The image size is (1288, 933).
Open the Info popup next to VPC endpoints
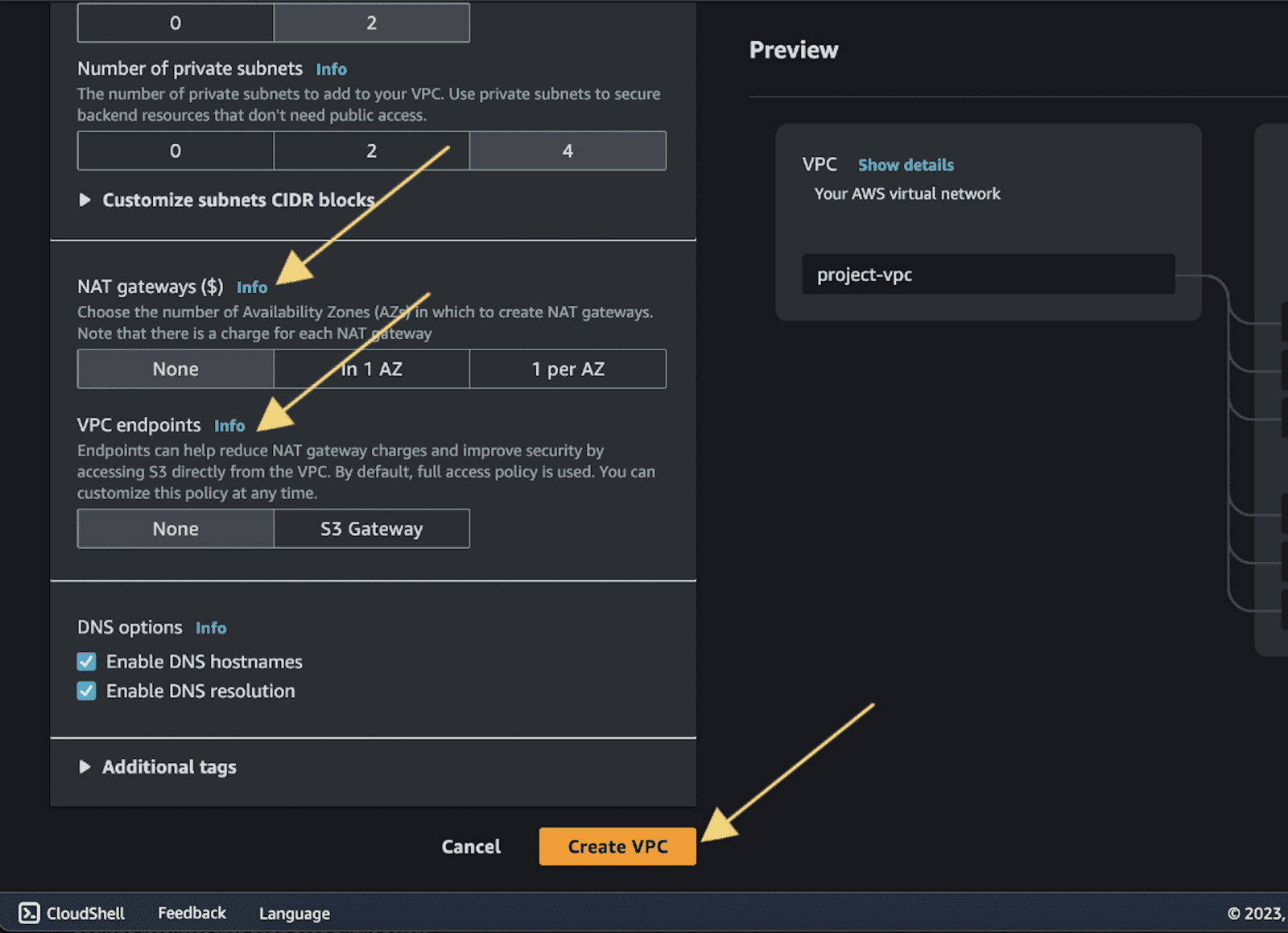(230, 425)
